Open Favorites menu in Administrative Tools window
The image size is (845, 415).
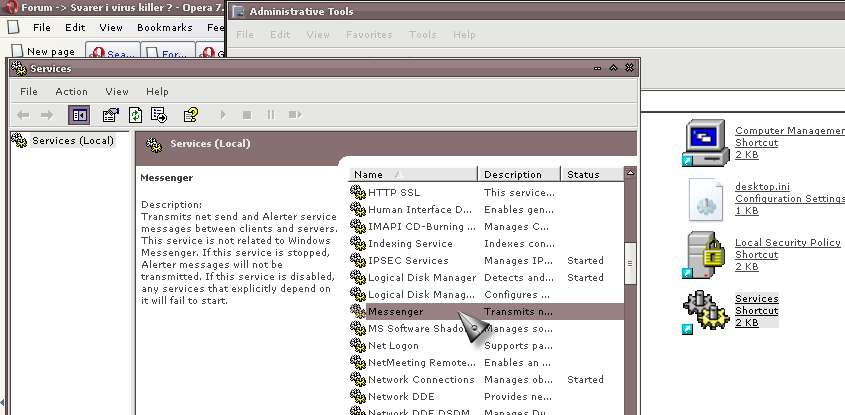tap(369, 34)
